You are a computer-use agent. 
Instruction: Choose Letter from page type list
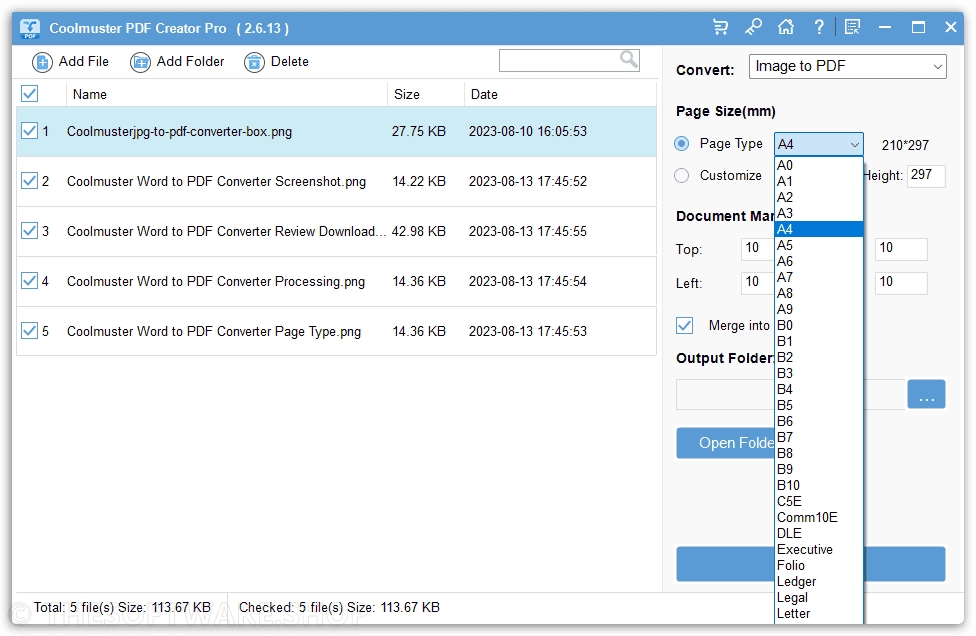(x=819, y=614)
